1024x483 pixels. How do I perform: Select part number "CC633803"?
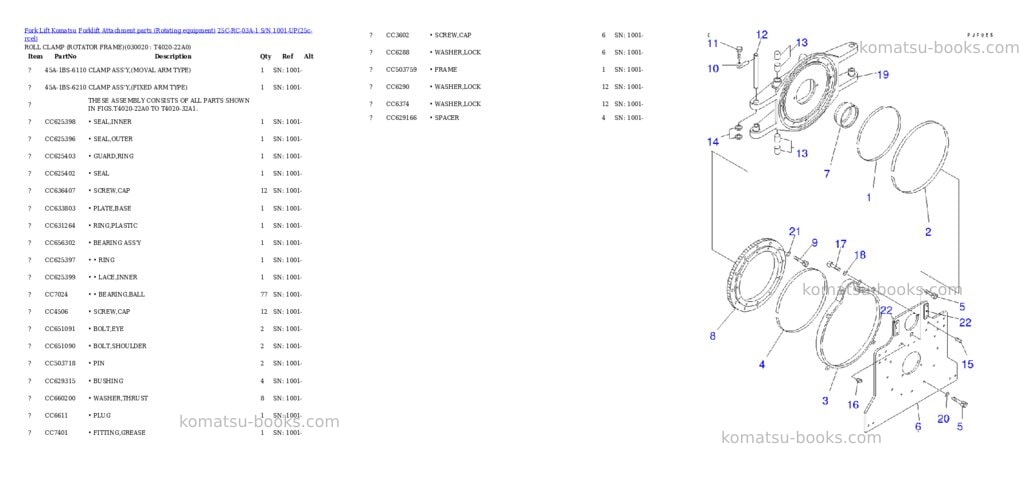pos(60,208)
